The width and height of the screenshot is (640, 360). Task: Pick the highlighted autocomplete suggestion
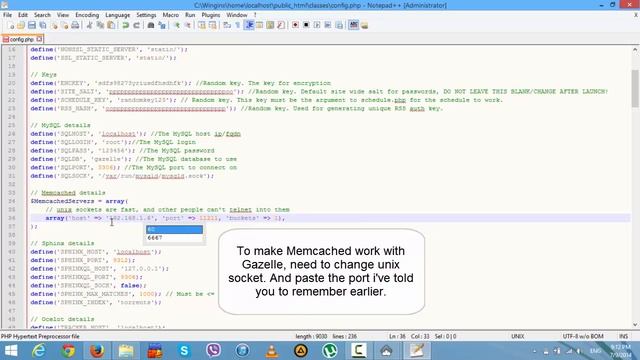pos(174,229)
